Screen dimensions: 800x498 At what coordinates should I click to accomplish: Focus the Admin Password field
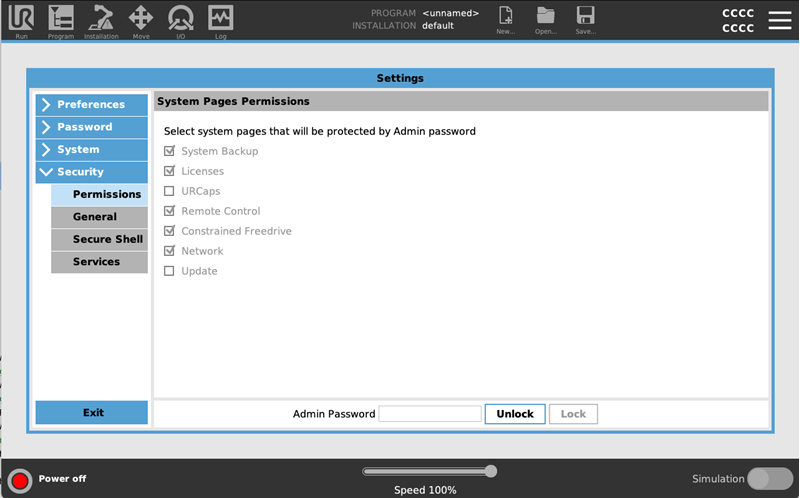pos(430,414)
